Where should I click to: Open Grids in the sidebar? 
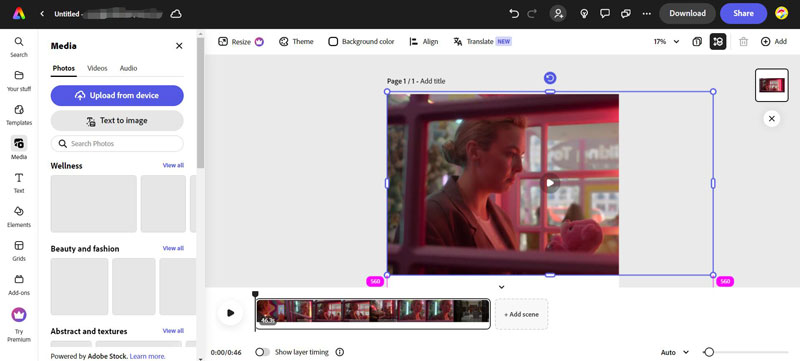(19, 250)
